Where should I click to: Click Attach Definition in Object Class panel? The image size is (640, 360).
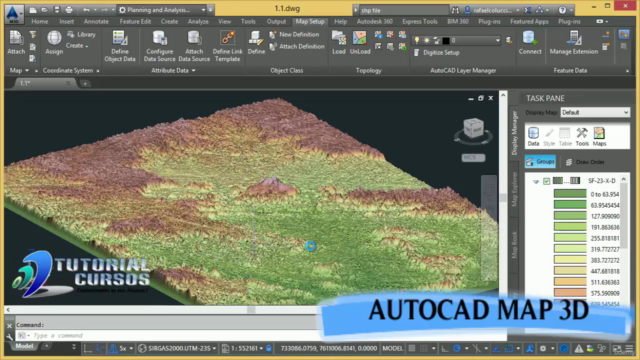(x=297, y=47)
